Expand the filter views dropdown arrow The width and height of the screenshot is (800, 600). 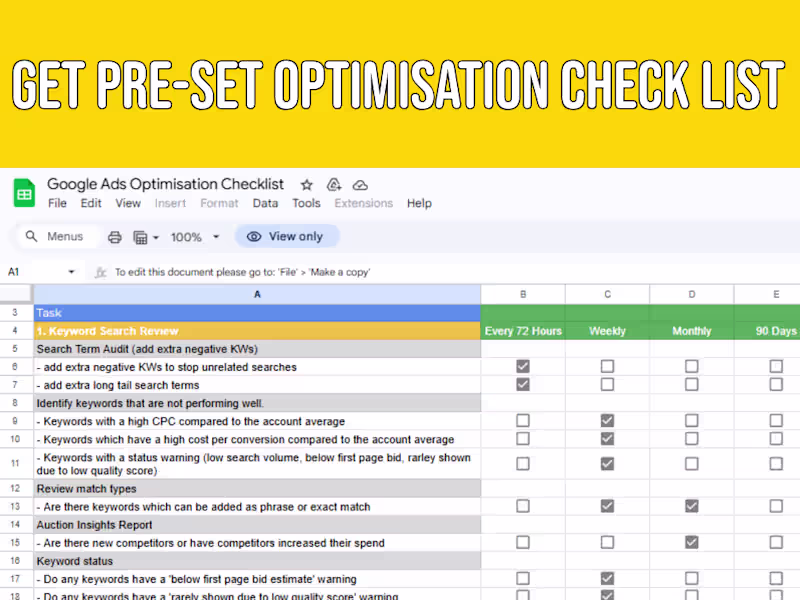[156, 238]
